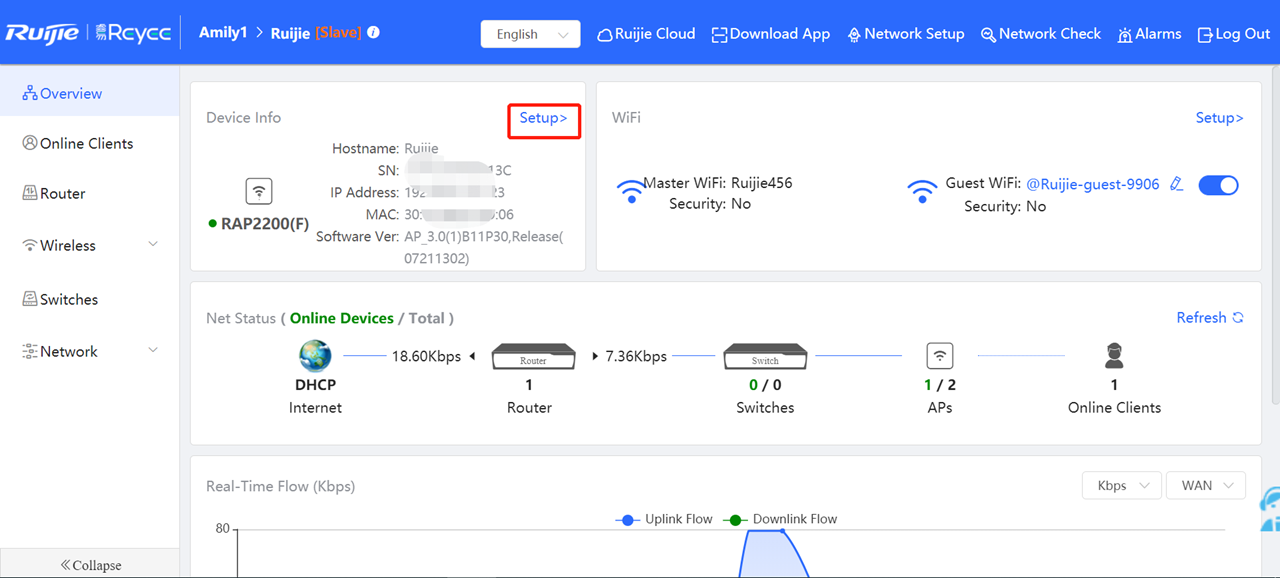Open @Ruijie-guest-9906 WiFi link
The width and height of the screenshot is (1280, 578).
coord(1092,184)
